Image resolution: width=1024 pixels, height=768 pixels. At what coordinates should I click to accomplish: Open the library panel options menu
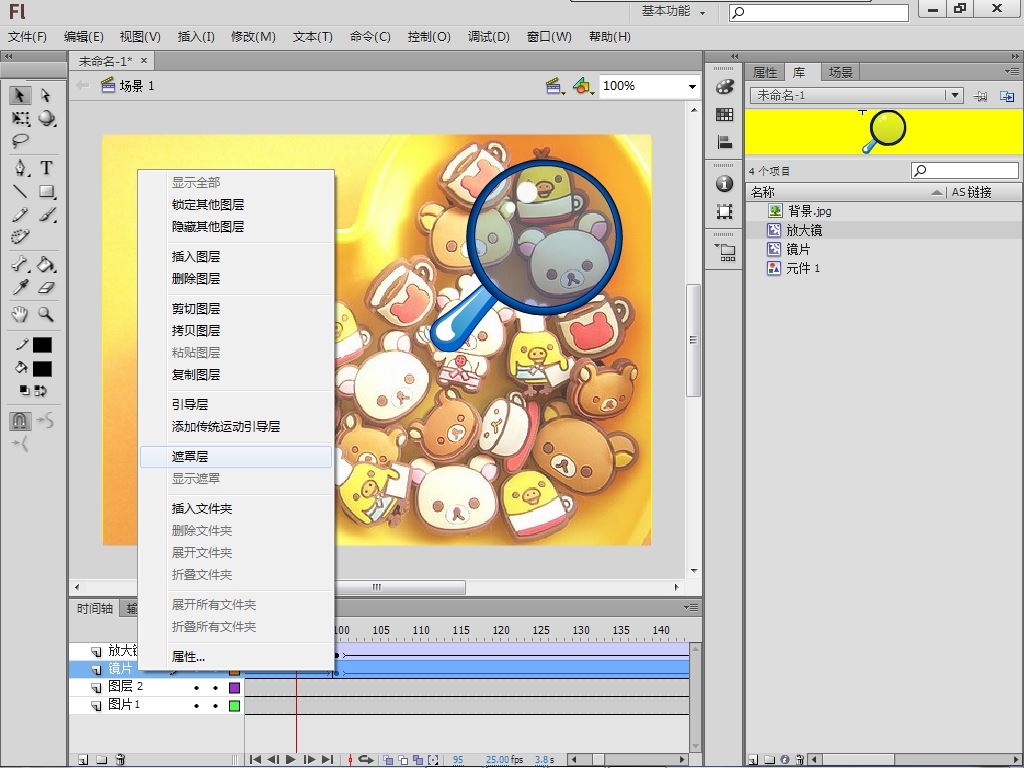point(1012,71)
